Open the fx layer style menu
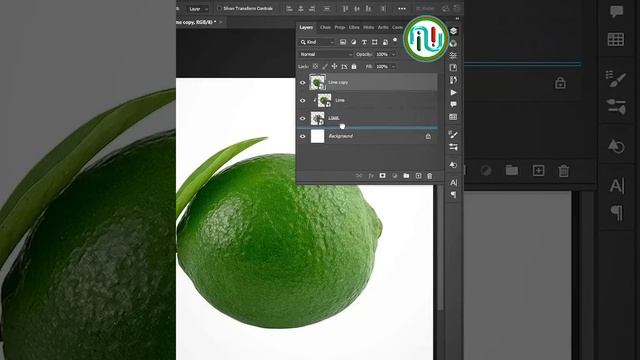This screenshot has height=360, width=640. (x=371, y=176)
